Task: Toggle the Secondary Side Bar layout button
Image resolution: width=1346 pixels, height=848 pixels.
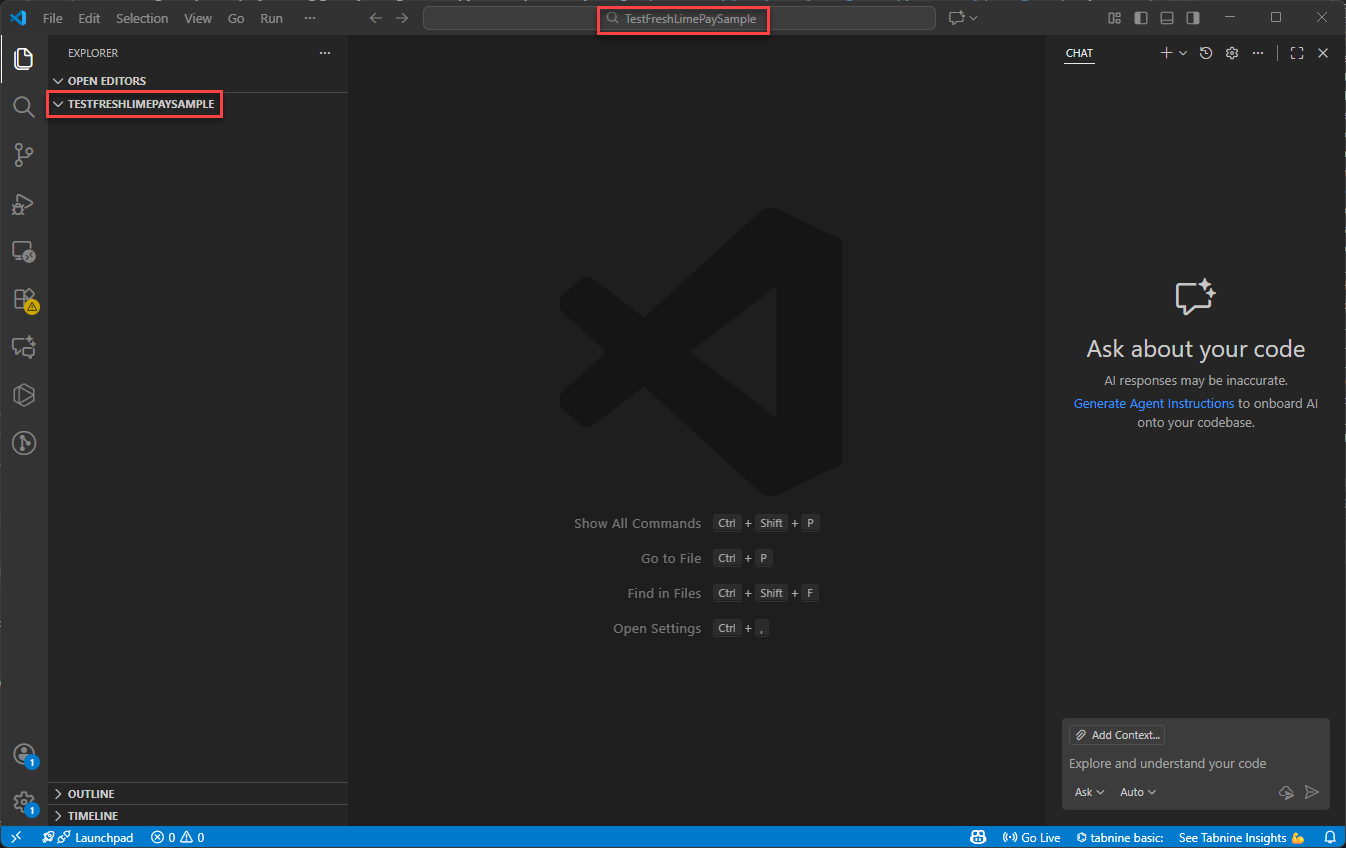Action: tap(1193, 18)
